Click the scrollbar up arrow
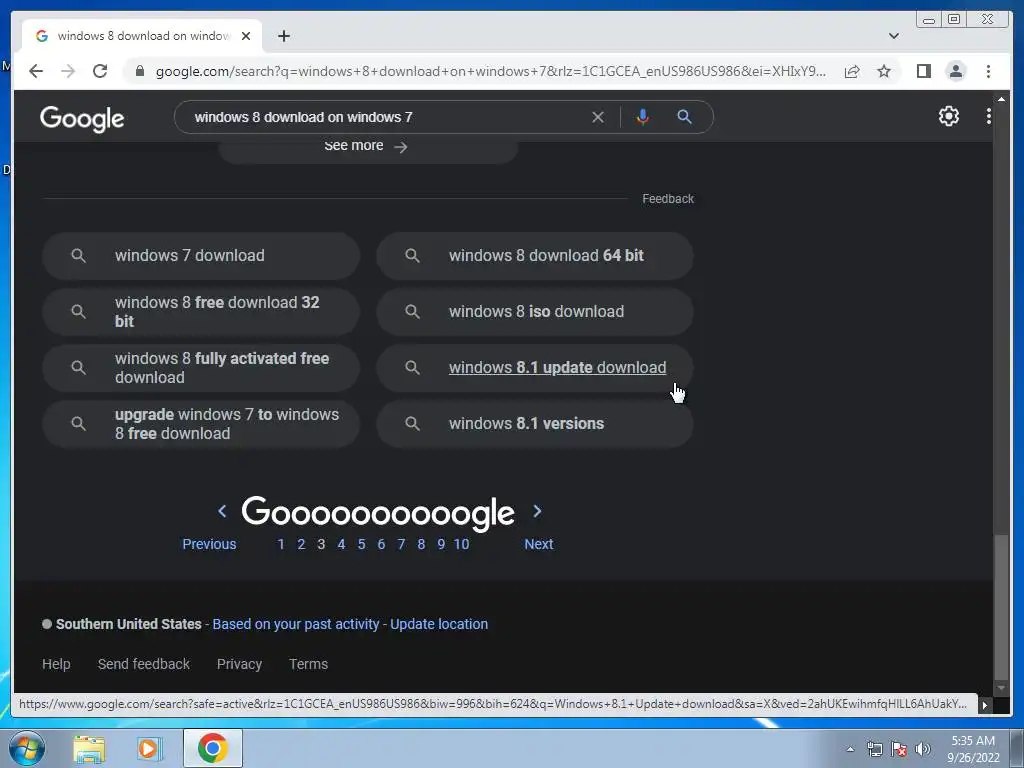Screen dimensions: 1024x768 1000,98
